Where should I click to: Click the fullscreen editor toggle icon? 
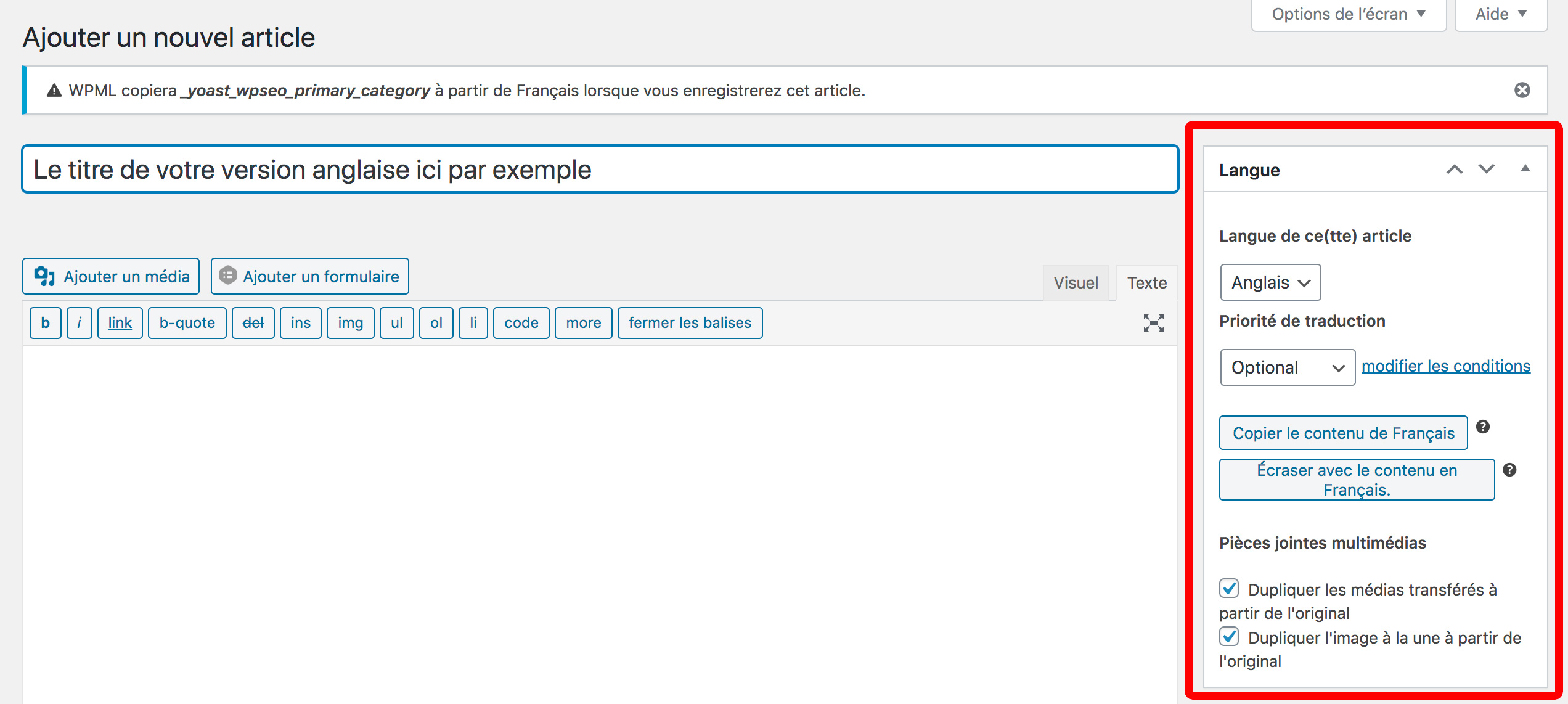coord(1155,322)
